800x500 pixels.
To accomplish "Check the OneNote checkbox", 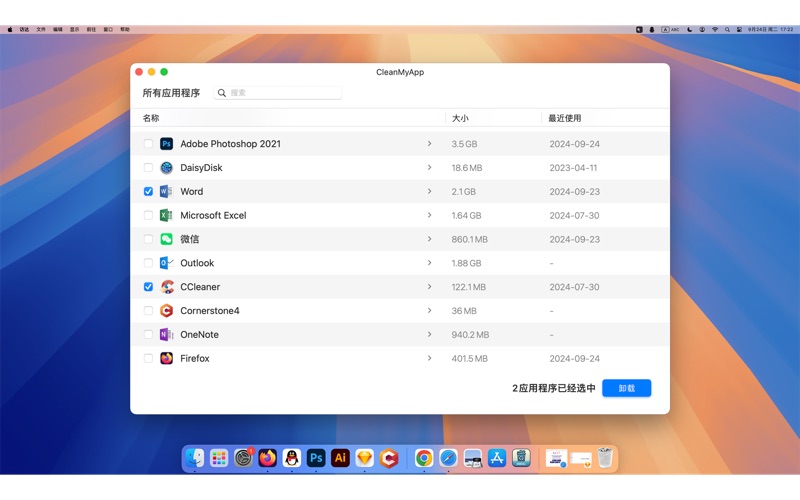I will tap(148, 334).
